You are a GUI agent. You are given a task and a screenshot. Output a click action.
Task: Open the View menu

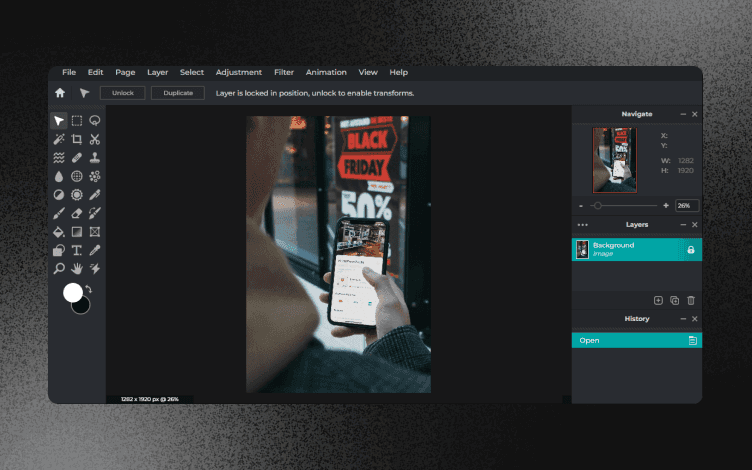[368, 72]
